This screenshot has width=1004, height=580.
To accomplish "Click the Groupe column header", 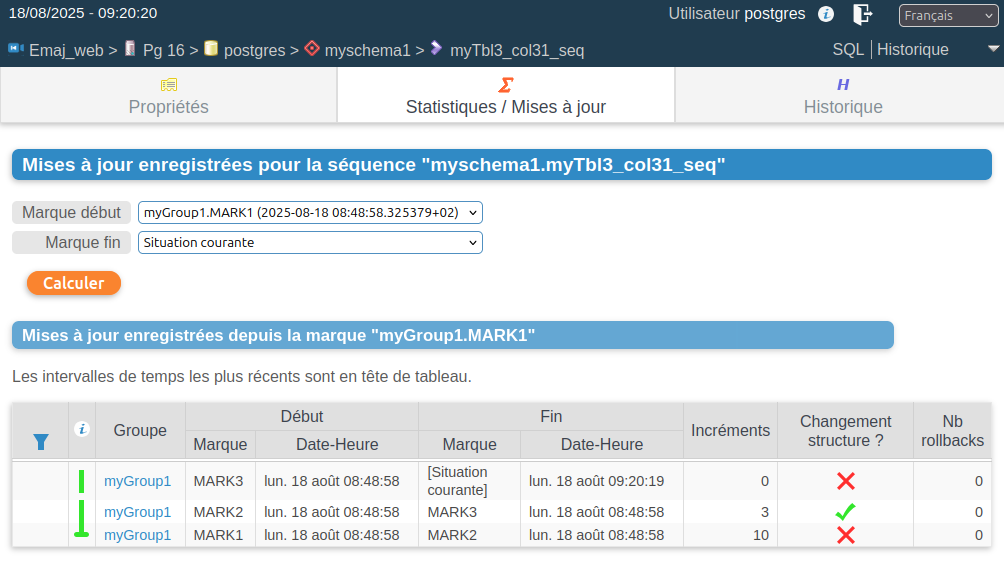I will (140, 430).
